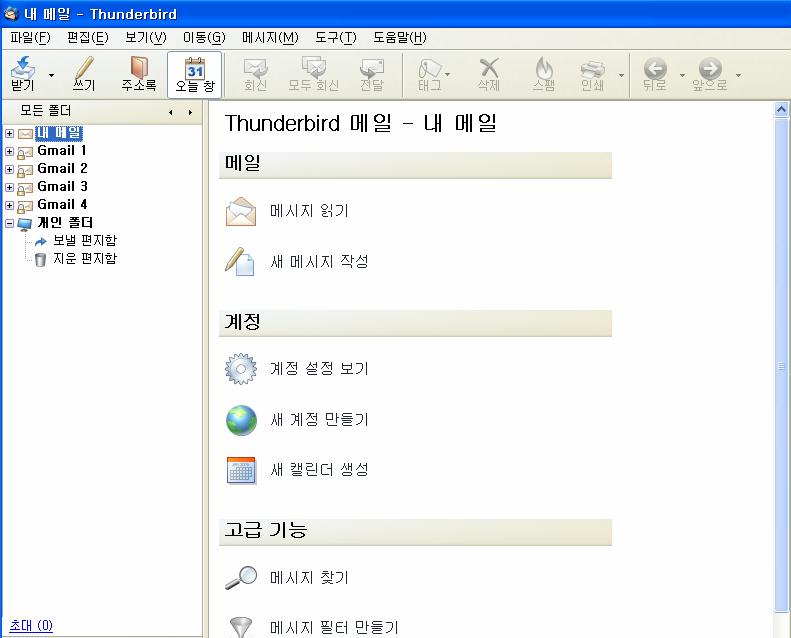The width and height of the screenshot is (791, 638).
Task: Expand the 내 메일 account tree
Action: [9, 133]
